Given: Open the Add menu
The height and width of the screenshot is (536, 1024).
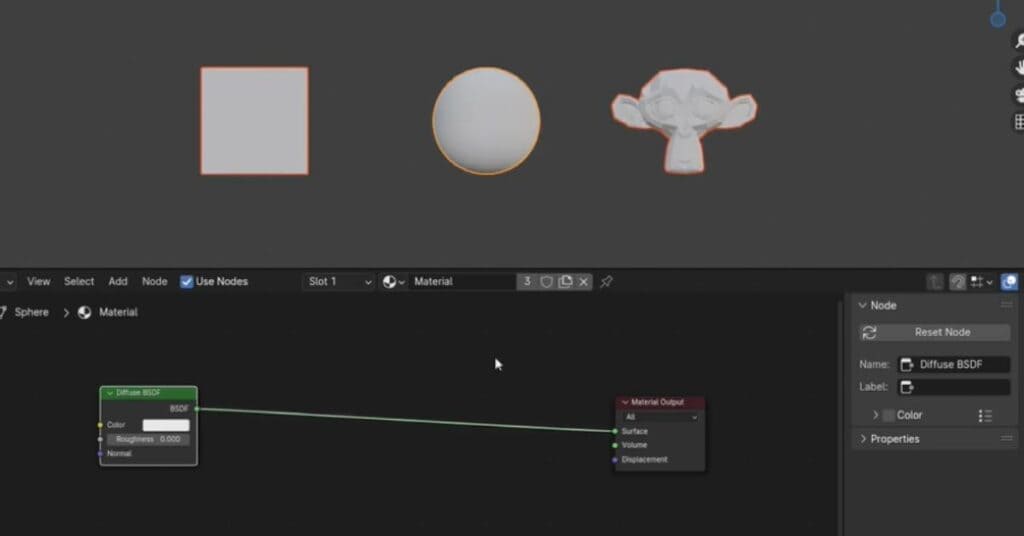Looking at the screenshot, I should 118,282.
